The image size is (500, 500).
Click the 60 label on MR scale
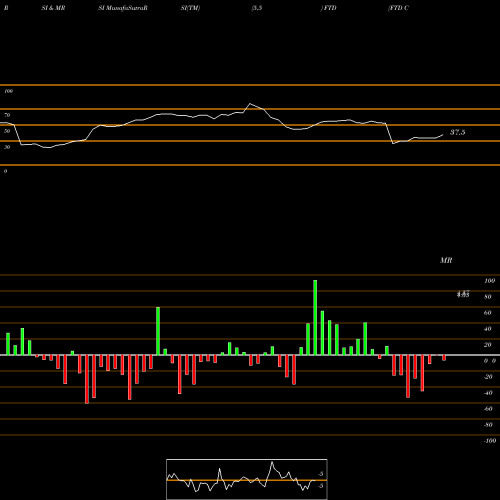click(488, 313)
